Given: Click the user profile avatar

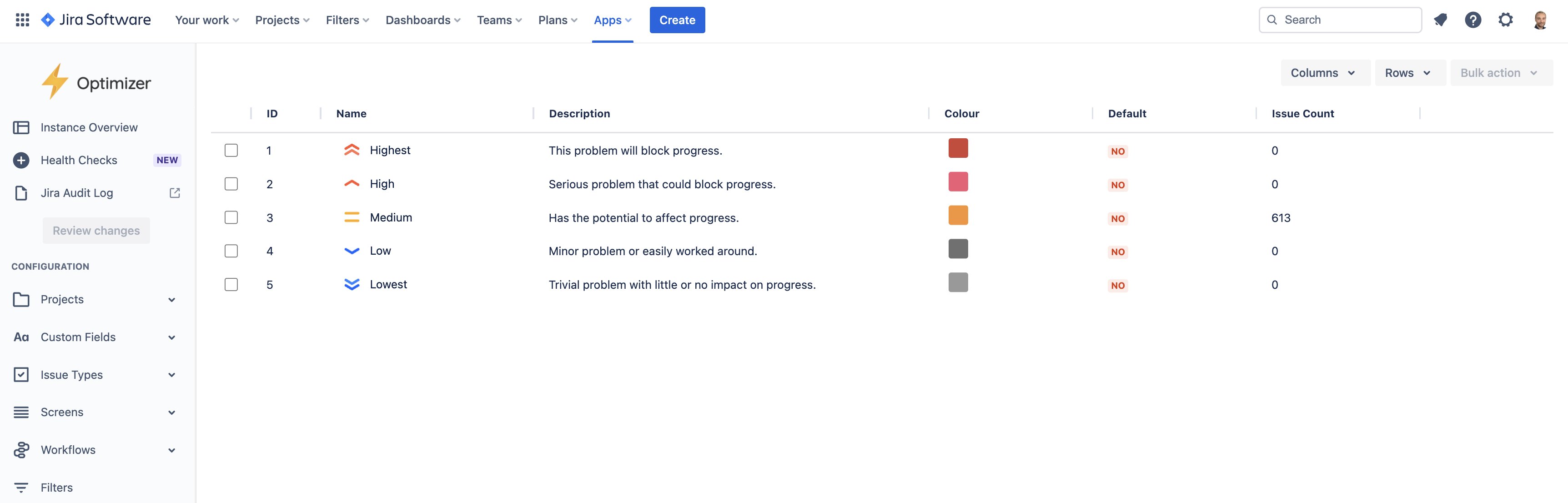Looking at the screenshot, I should tap(1540, 20).
